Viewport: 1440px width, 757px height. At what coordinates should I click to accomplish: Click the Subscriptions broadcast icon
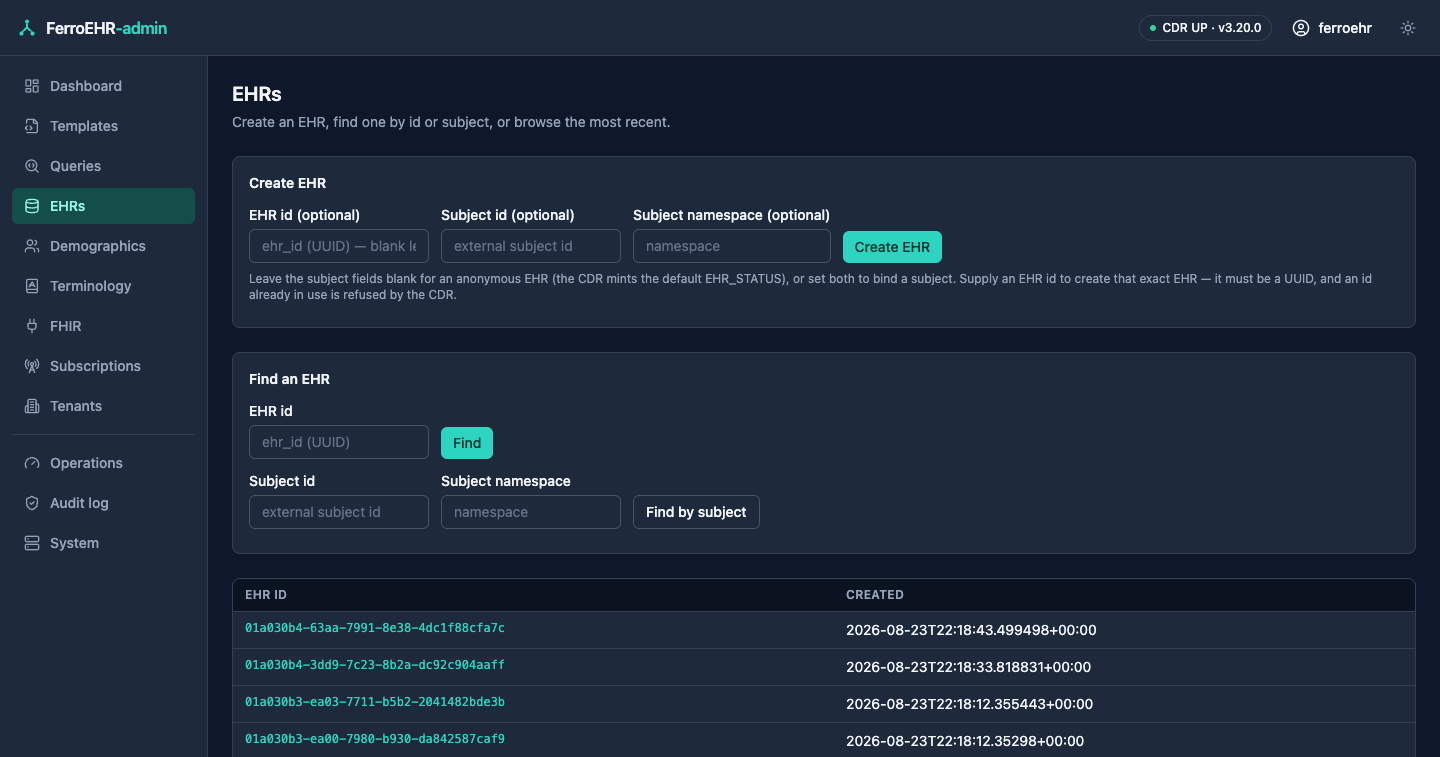pyautogui.click(x=32, y=366)
